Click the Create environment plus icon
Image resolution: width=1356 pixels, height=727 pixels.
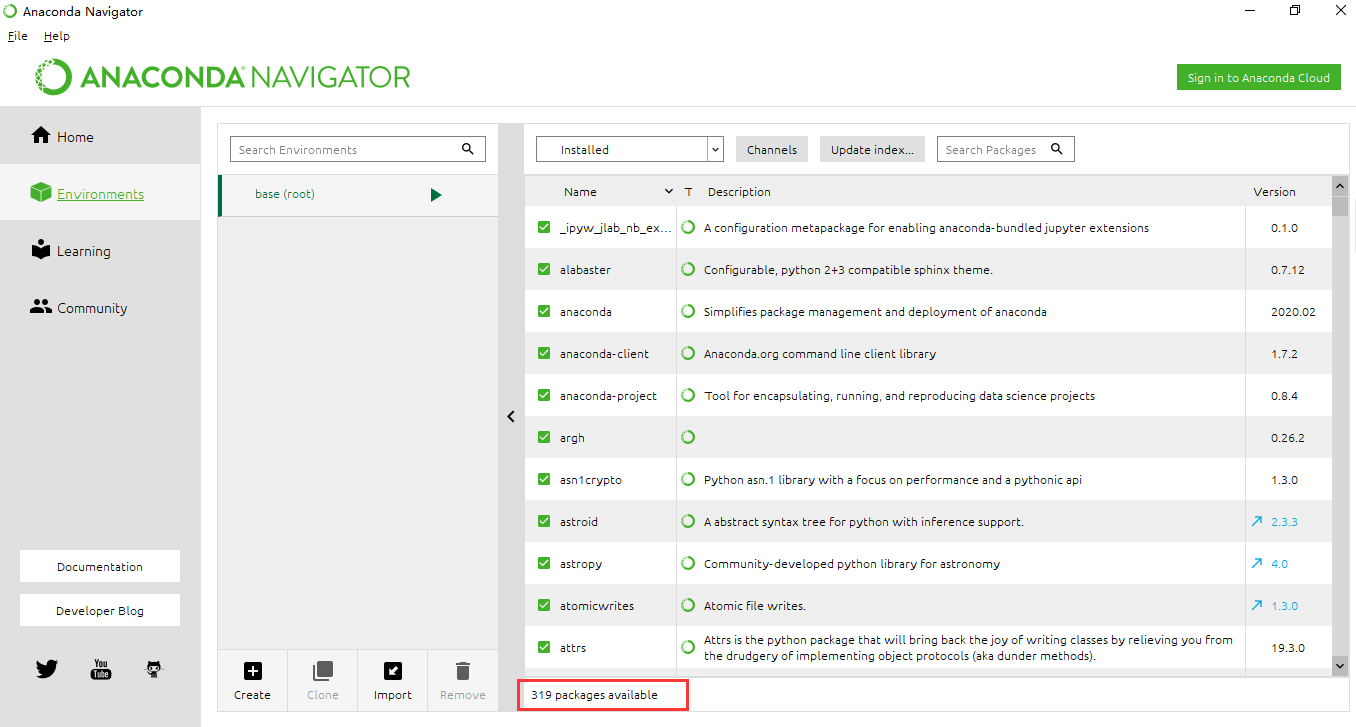click(x=253, y=671)
